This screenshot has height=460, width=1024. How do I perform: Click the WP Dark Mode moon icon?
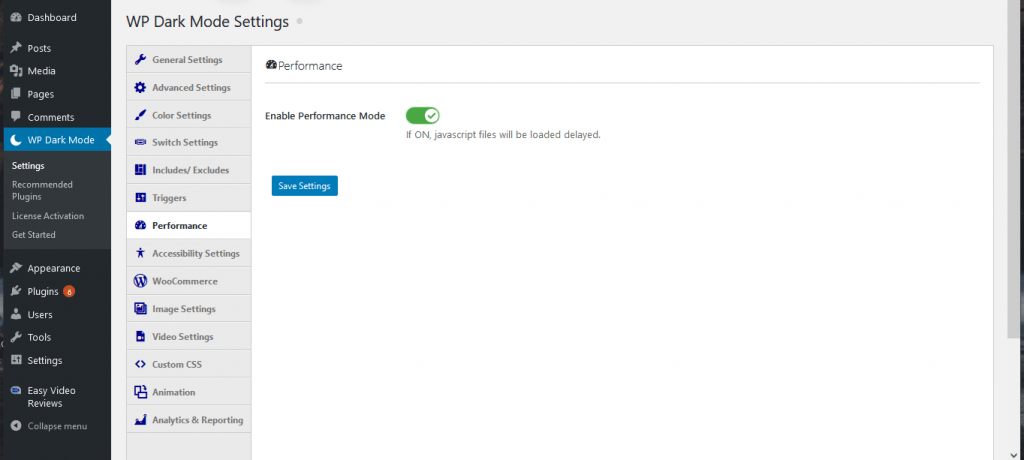coord(16,140)
